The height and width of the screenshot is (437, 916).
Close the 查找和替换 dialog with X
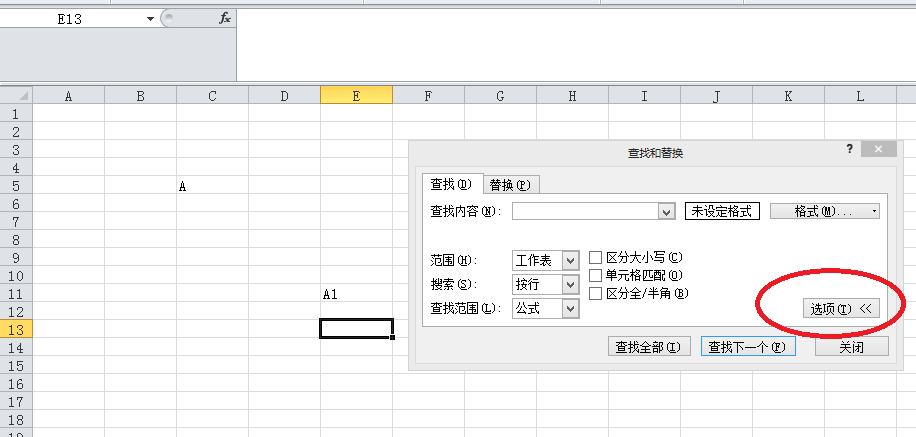coord(879,150)
